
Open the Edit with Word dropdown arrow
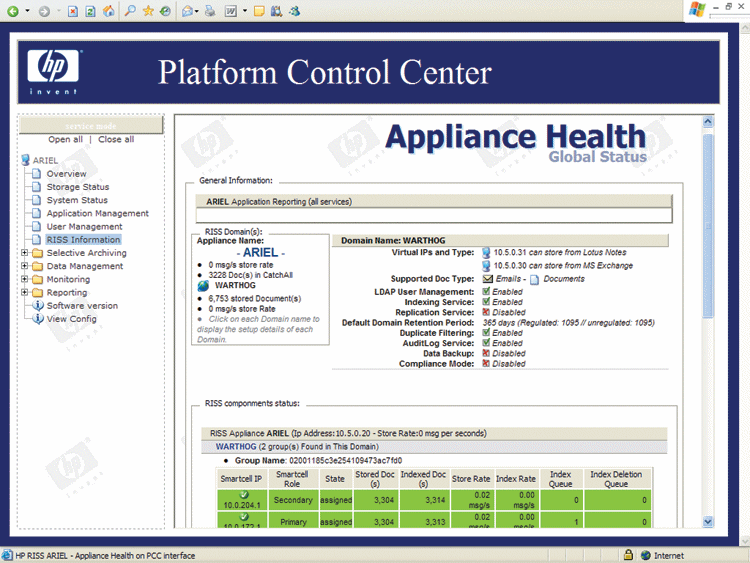coord(245,11)
